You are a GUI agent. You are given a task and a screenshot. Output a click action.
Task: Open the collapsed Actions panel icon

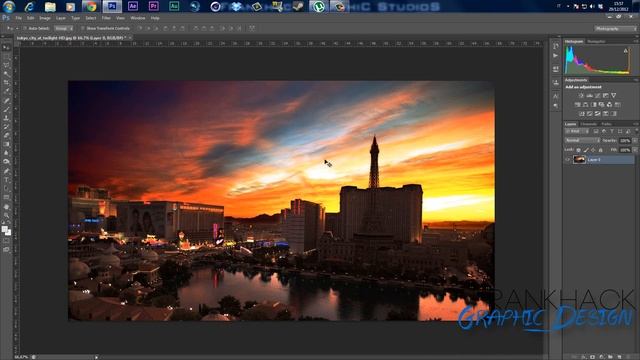click(x=556, y=56)
